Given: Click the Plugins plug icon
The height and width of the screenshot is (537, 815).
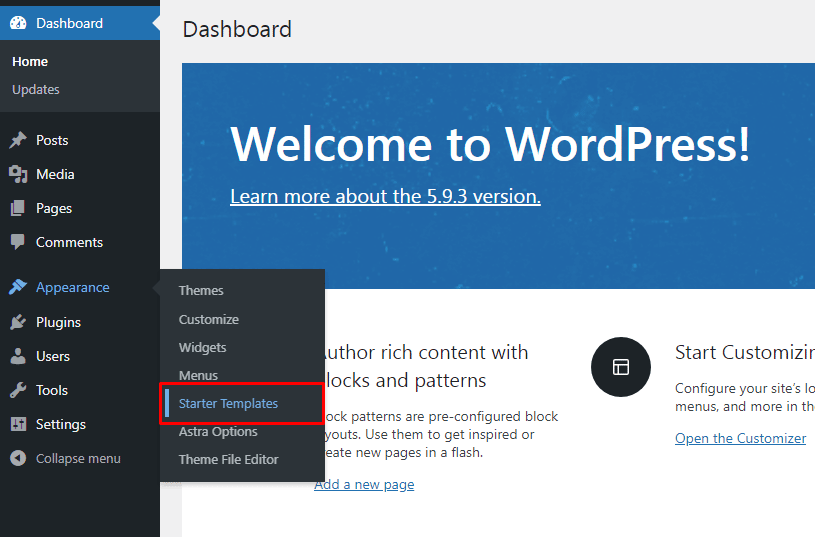Looking at the screenshot, I should tap(18, 322).
